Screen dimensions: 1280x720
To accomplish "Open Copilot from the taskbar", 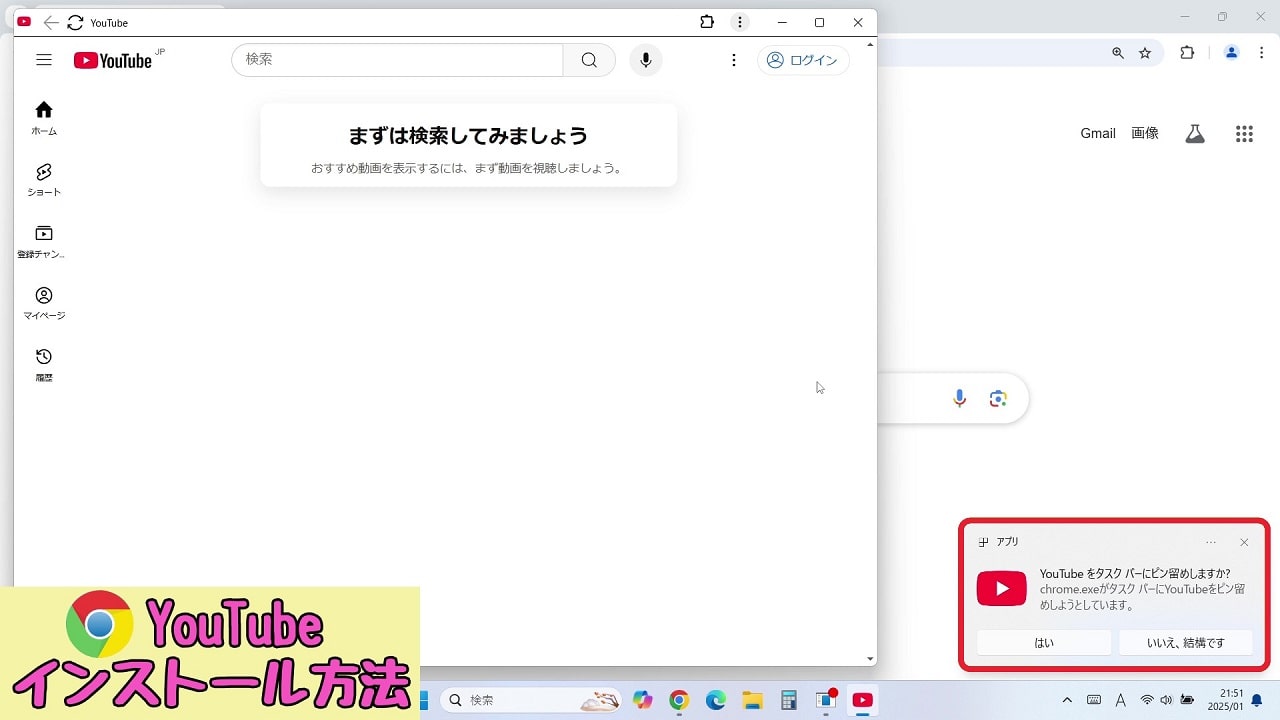I will (643, 701).
